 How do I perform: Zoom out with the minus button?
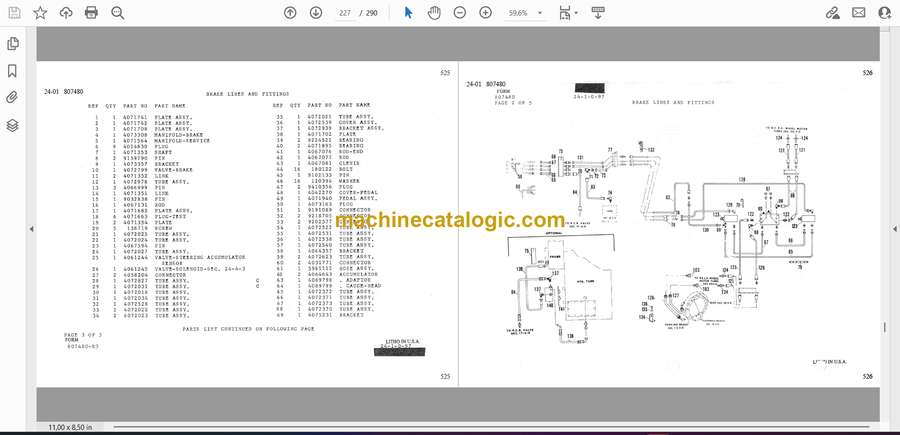coord(460,13)
